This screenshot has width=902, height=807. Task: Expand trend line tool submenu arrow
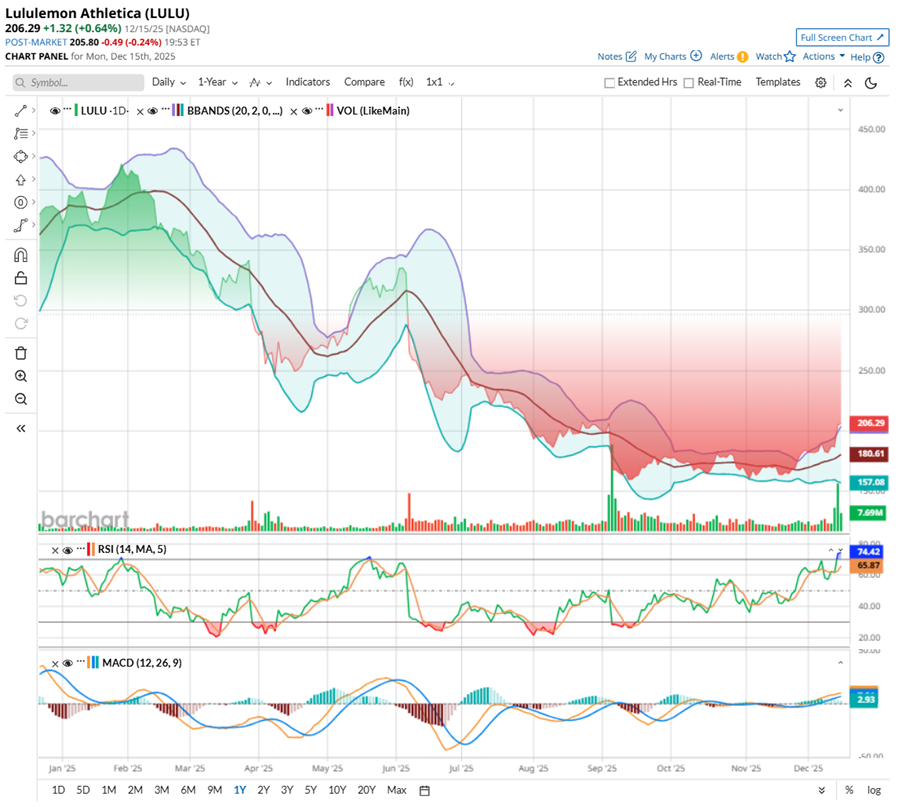pos(33,110)
